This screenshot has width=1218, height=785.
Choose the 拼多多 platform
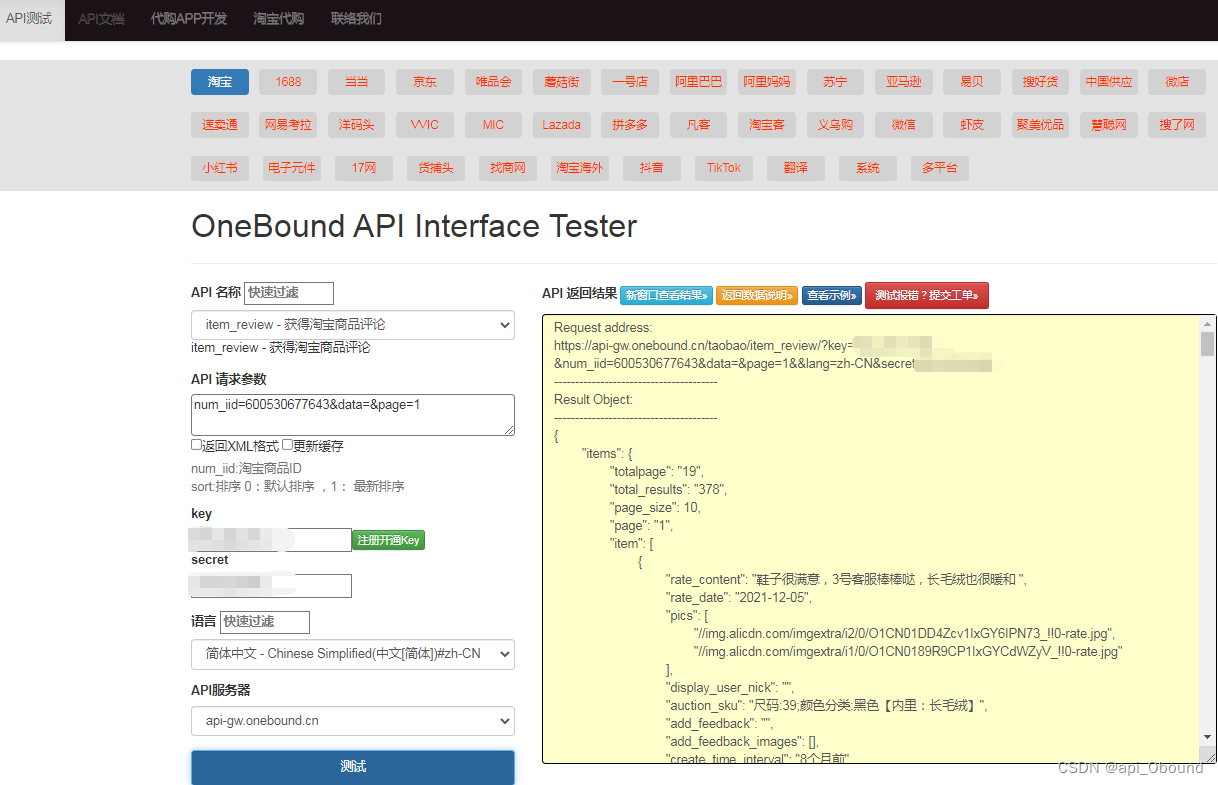pos(630,125)
